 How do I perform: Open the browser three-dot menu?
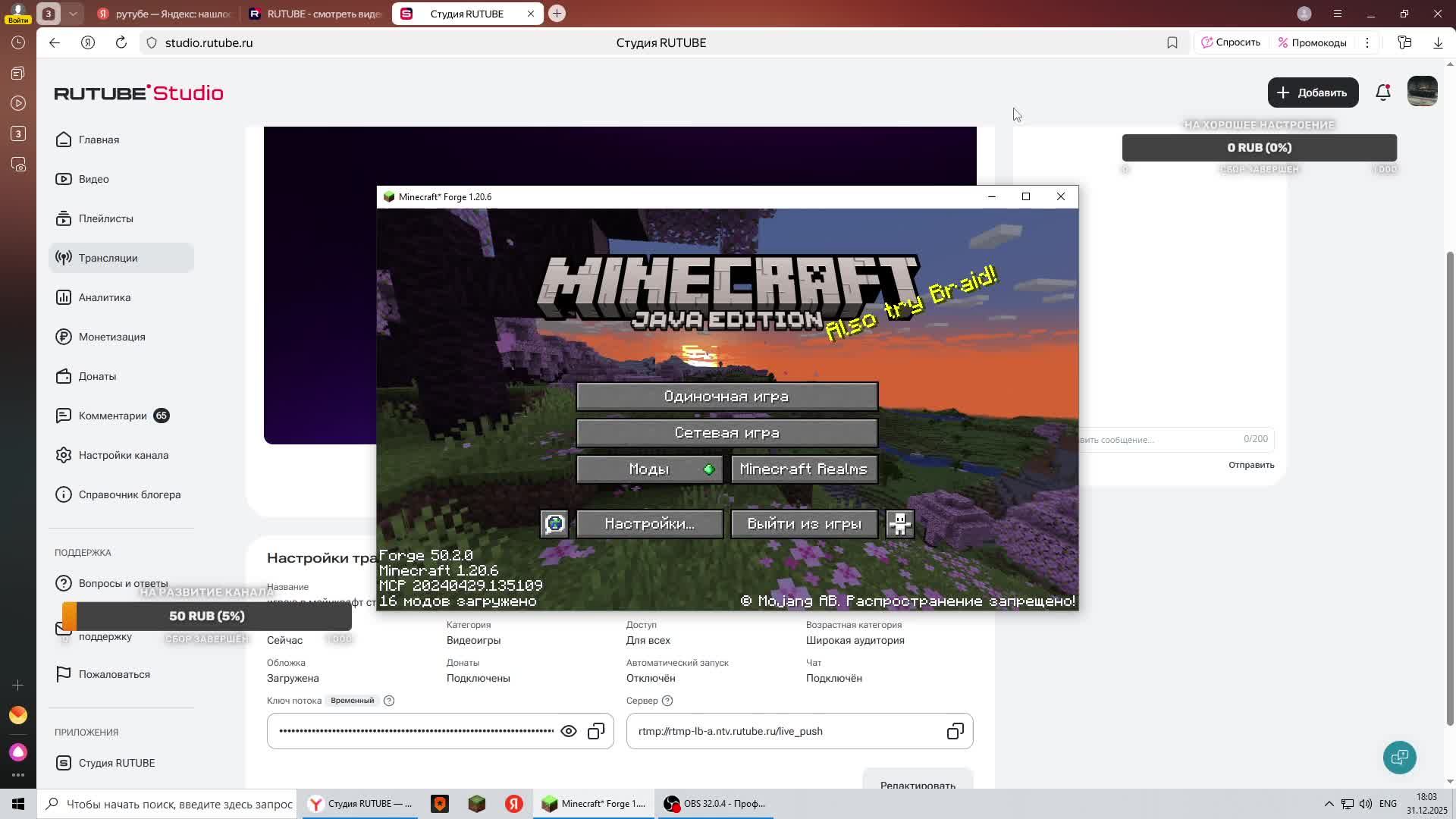[x=1367, y=42]
